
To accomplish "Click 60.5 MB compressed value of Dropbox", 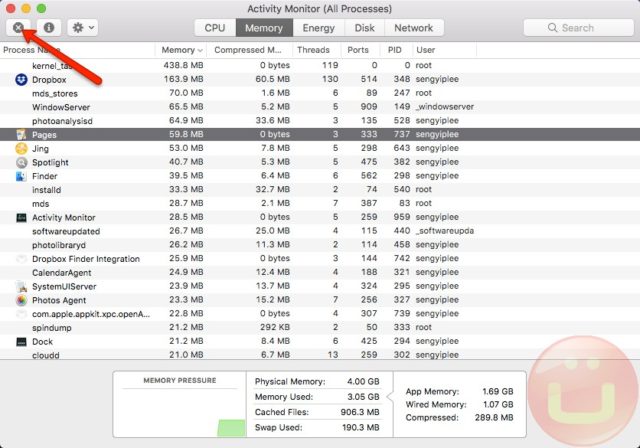I will click(273, 79).
